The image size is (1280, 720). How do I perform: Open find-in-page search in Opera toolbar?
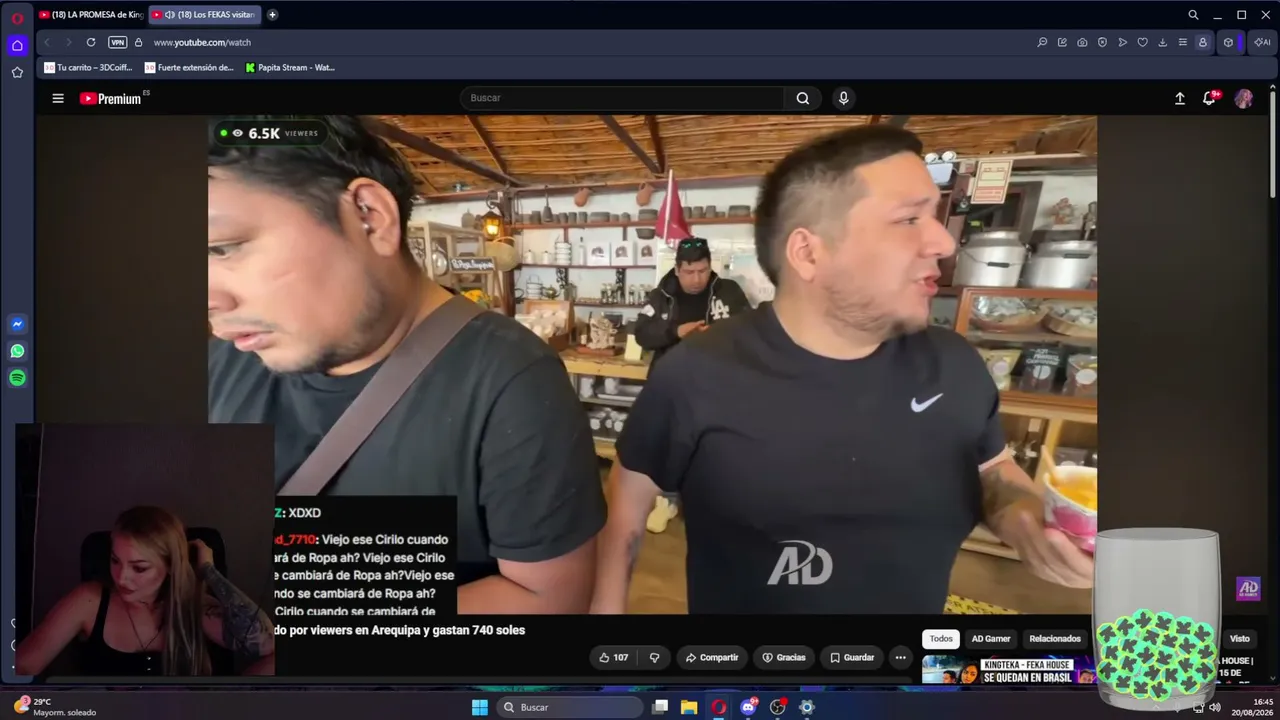pyautogui.click(x=1042, y=42)
